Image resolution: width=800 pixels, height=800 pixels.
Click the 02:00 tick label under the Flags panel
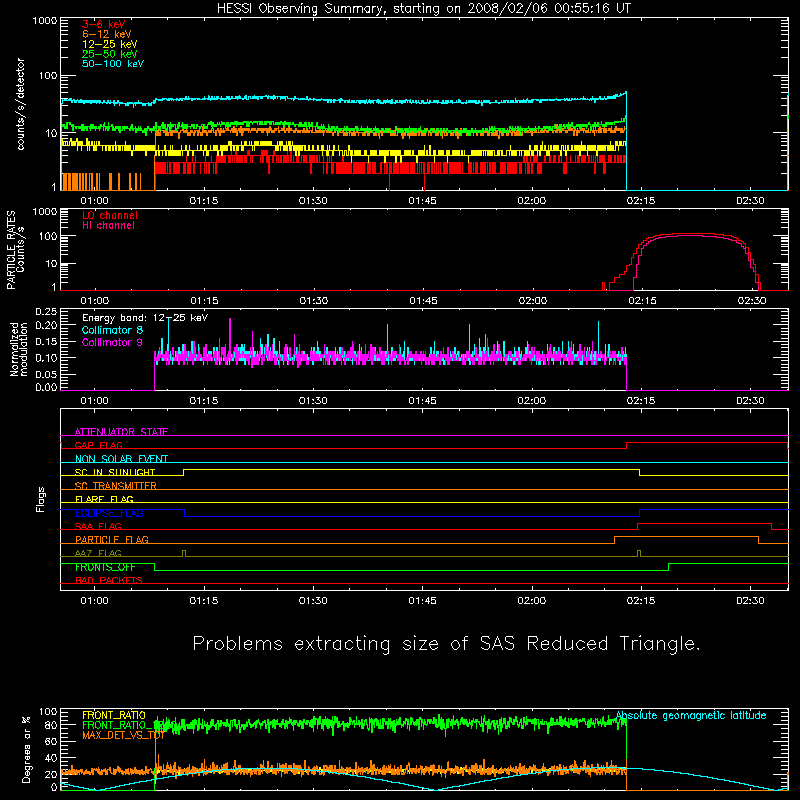[x=532, y=601]
